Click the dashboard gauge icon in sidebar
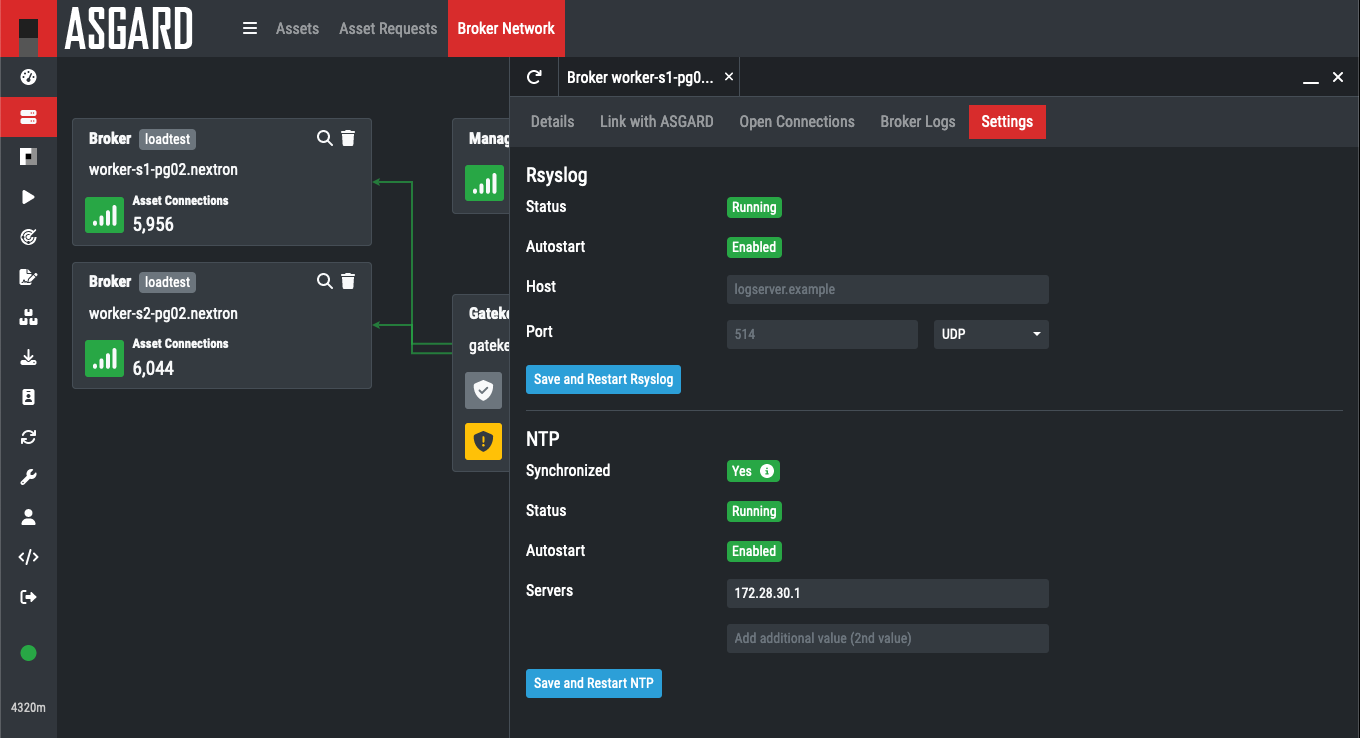 point(28,77)
